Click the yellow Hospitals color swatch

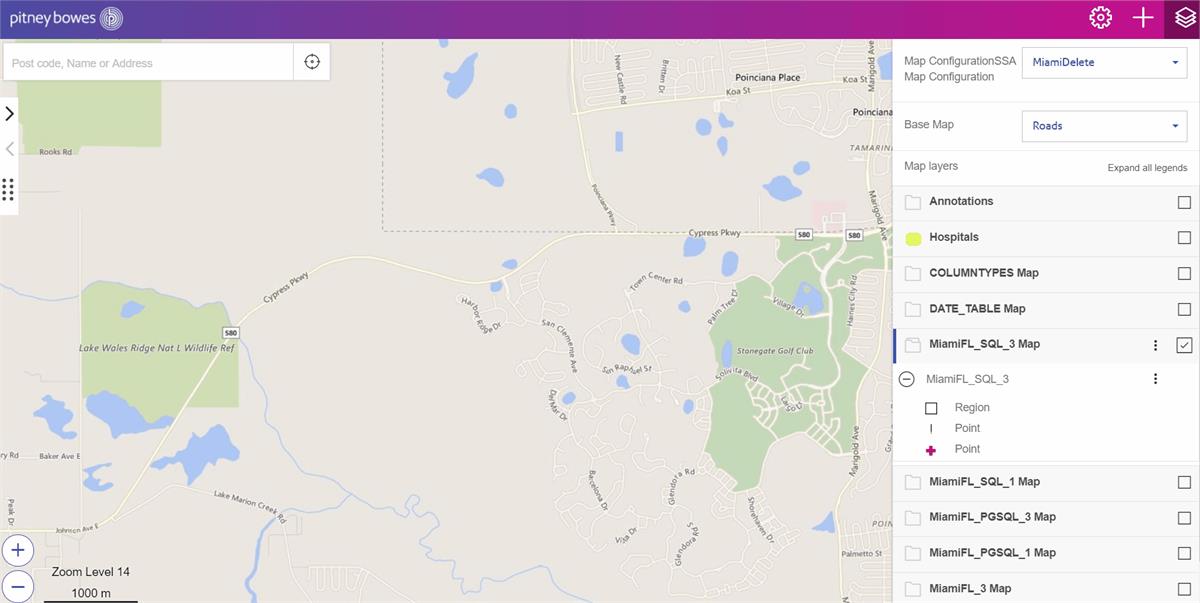pyautogui.click(x=913, y=238)
